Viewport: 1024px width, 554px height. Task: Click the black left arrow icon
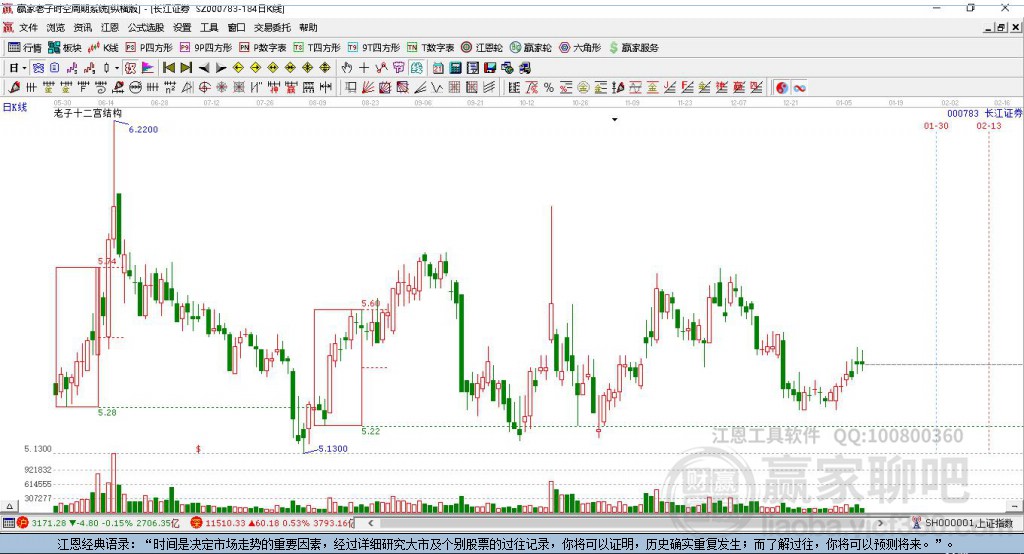[204, 68]
